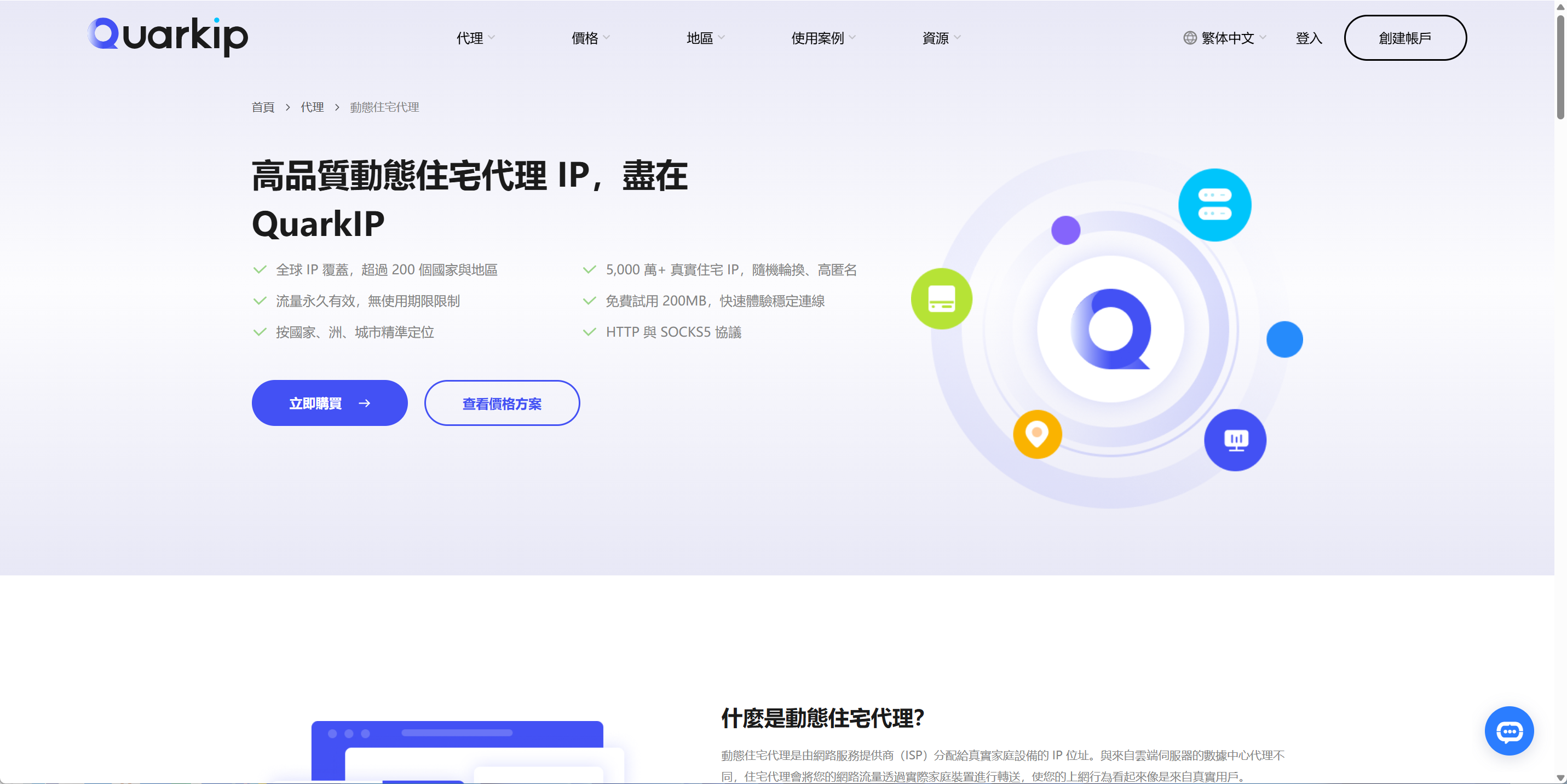This screenshot has width=1567, height=784.
Task: Click the breadcrumb chevron after 首頁
Action: (x=288, y=108)
